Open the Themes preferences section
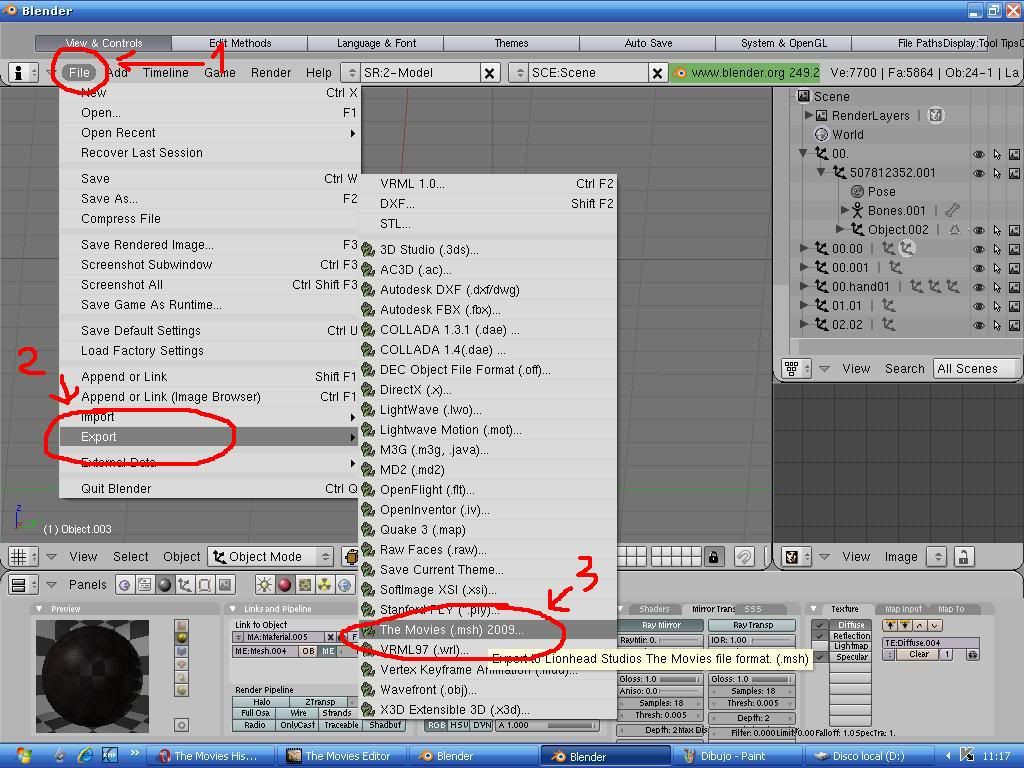The height and width of the screenshot is (768, 1024). pyautogui.click(x=511, y=43)
